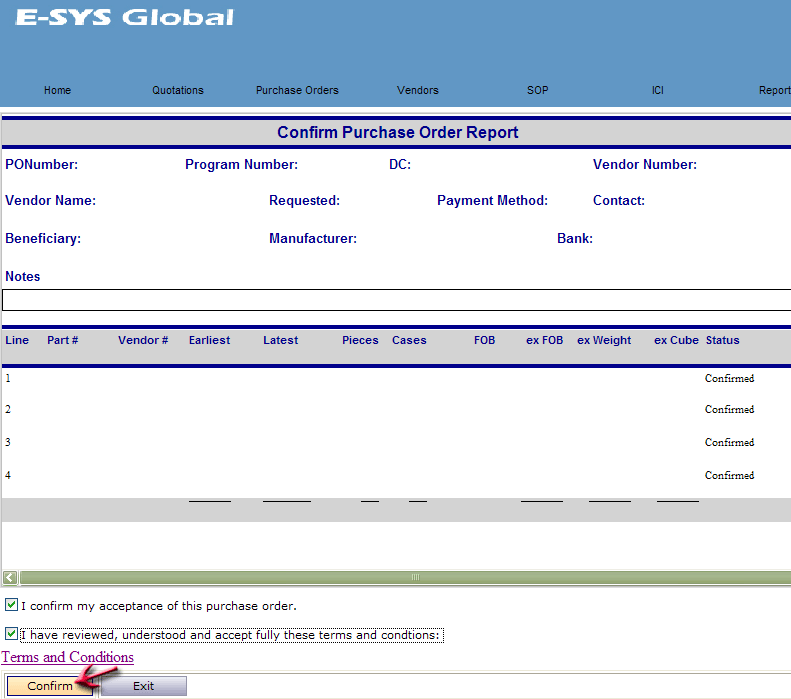Click line number 1 in the table

coord(8,378)
